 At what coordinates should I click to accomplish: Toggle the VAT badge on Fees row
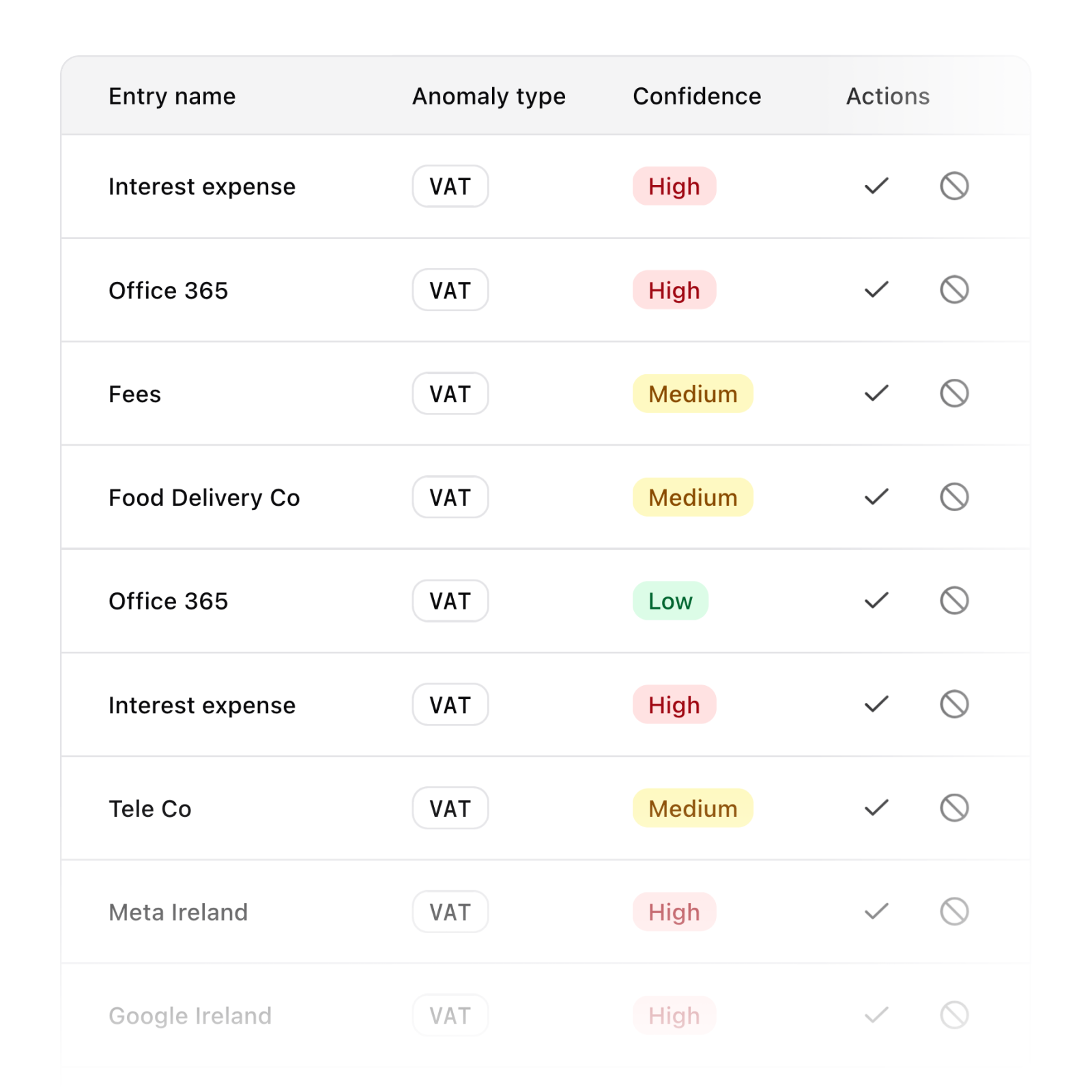click(x=450, y=393)
